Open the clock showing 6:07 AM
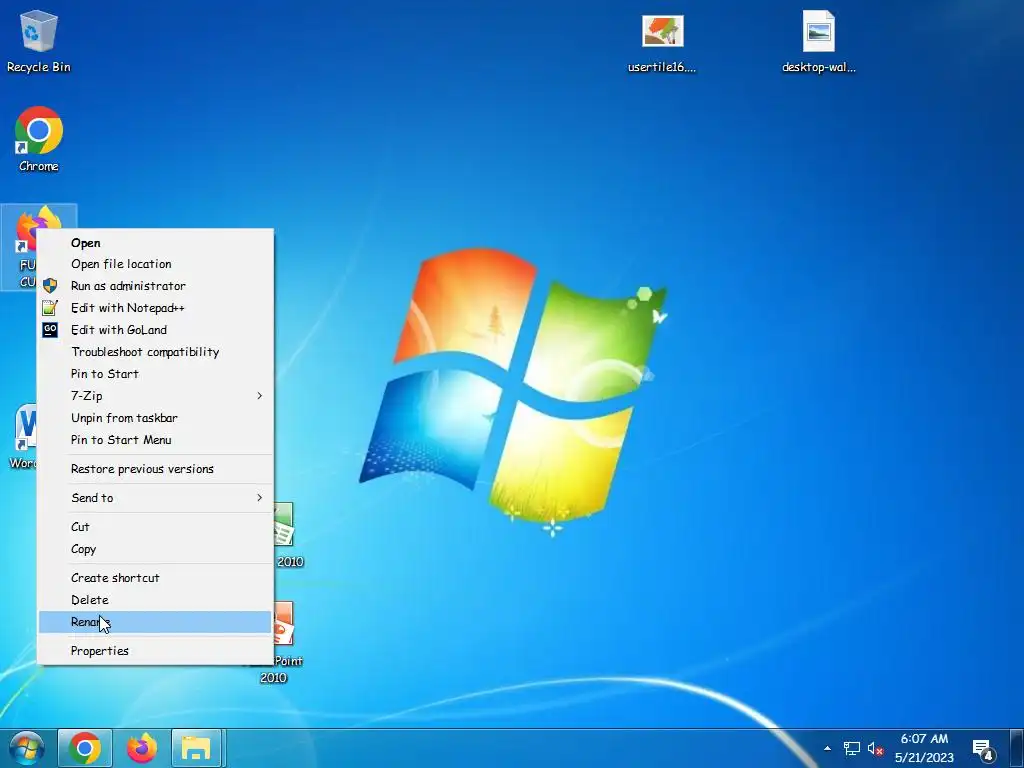1024x768 pixels. click(924, 748)
